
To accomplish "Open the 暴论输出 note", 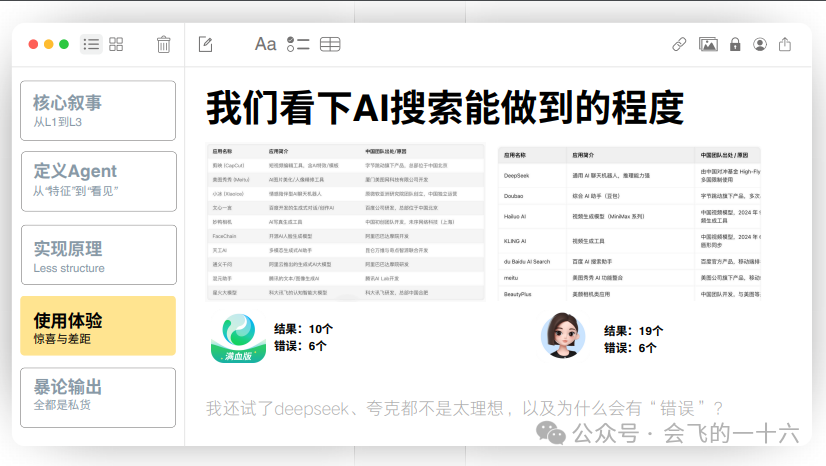I will (x=98, y=398).
